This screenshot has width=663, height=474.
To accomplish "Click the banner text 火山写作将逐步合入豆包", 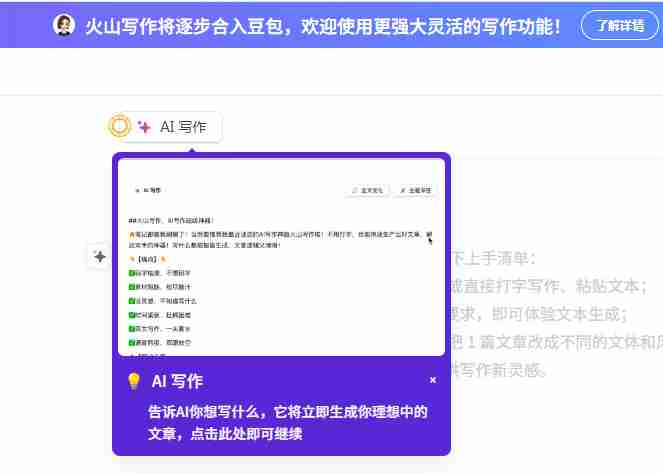I will pyautogui.click(x=184, y=26).
